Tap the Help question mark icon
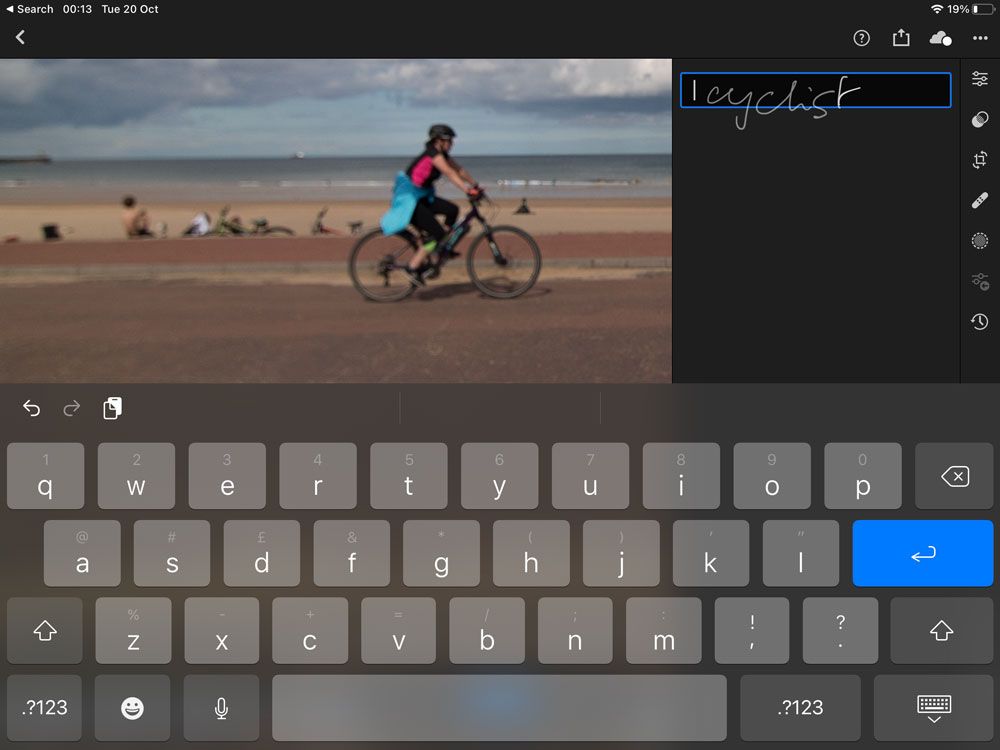Viewport: 1000px width, 750px height. point(861,38)
